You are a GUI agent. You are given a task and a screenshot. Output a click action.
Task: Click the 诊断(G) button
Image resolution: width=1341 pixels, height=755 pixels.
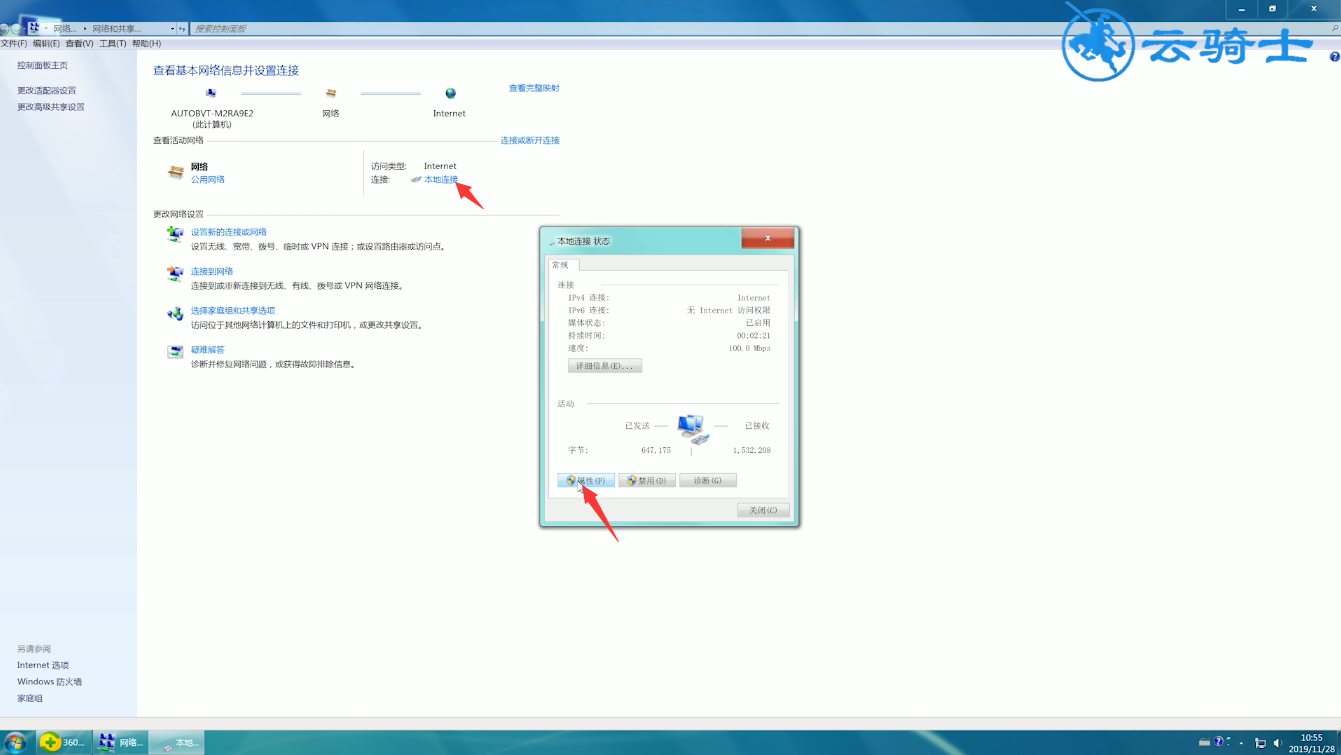click(708, 481)
